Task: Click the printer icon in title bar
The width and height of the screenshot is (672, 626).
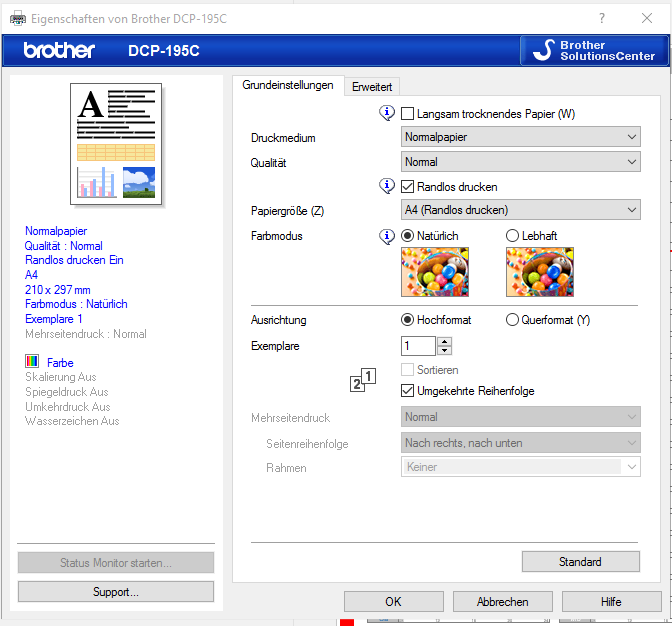Action: coord(18,19)
